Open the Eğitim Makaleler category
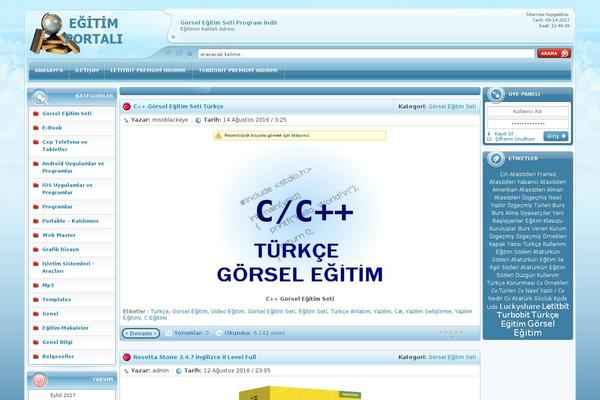The width and height of the screenshot is (600, 400). click(65, 328)
